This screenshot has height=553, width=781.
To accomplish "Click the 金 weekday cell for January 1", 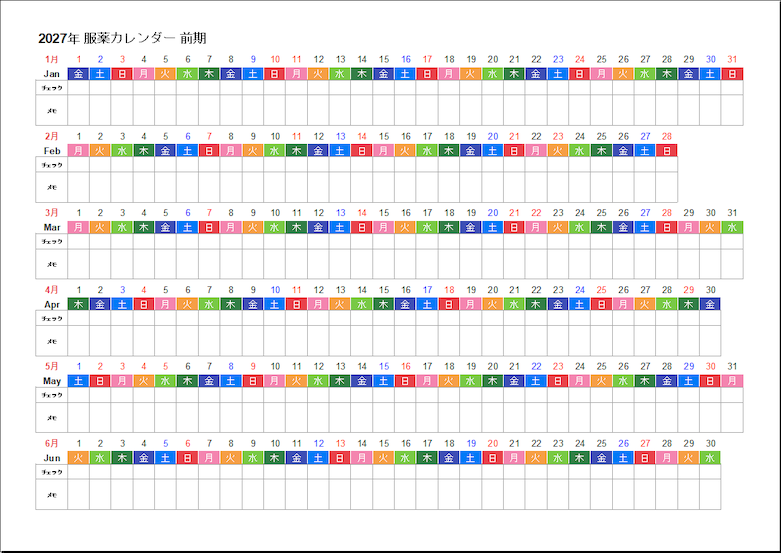I will point(78,74).
